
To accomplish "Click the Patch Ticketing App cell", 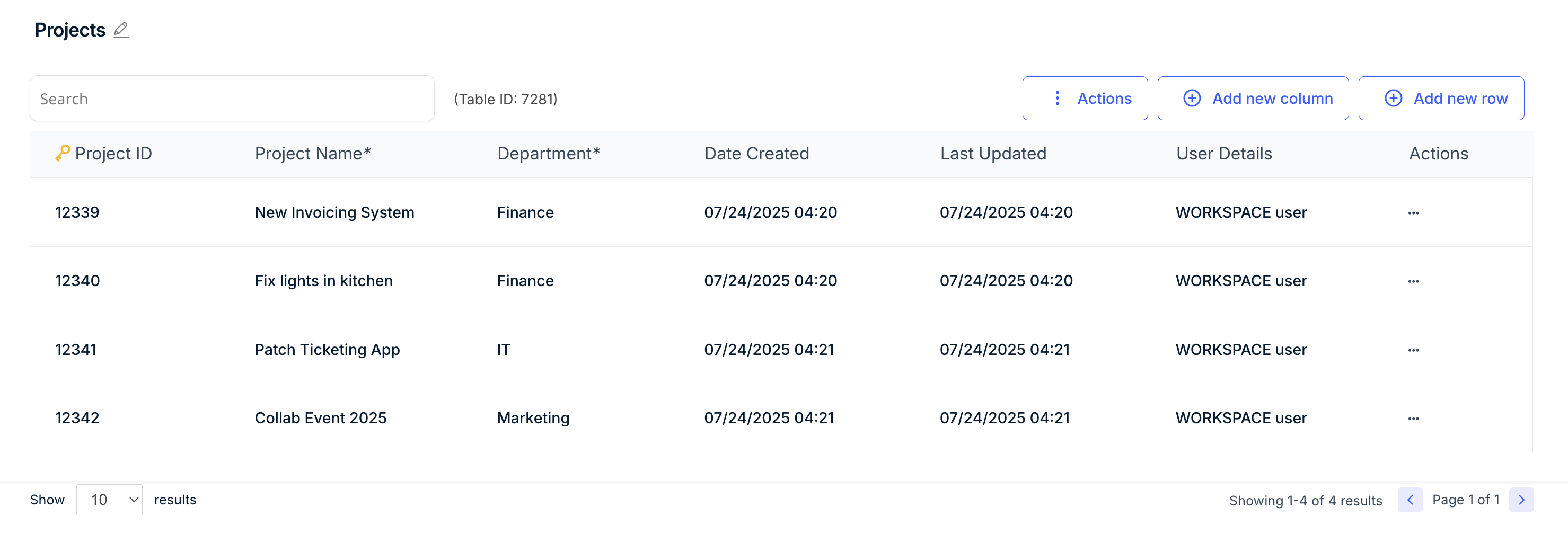I will (x=327, y=349).
